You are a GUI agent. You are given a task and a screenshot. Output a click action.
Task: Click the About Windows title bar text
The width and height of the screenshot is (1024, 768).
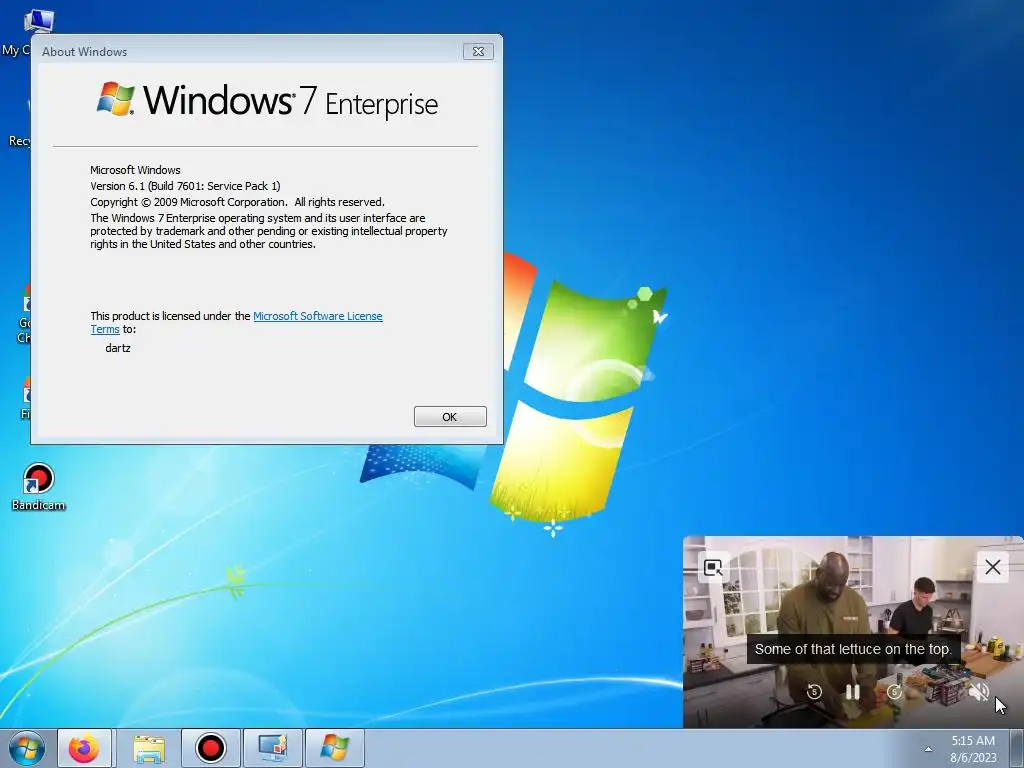[x=84, y=52]
